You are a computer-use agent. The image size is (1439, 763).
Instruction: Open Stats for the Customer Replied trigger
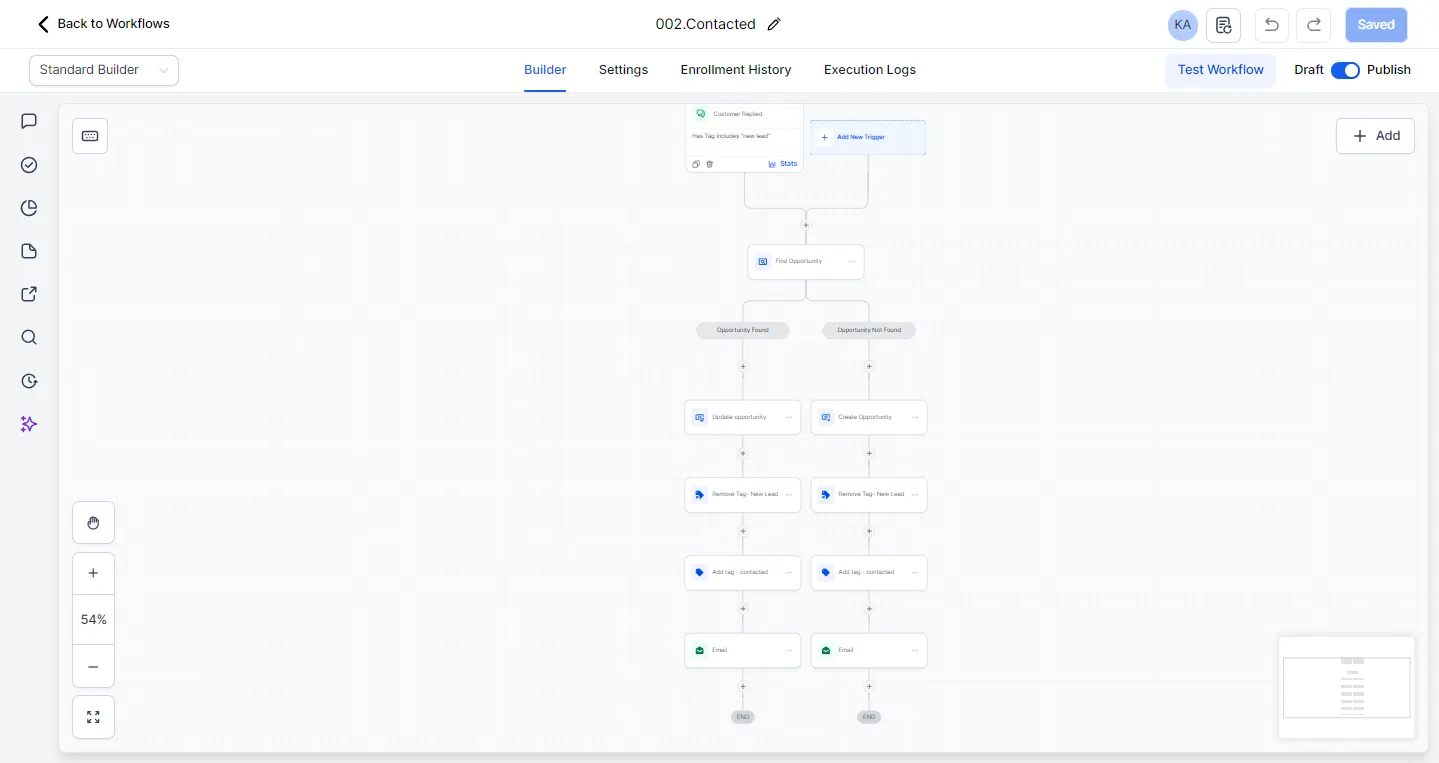click(x=783, y=164)
